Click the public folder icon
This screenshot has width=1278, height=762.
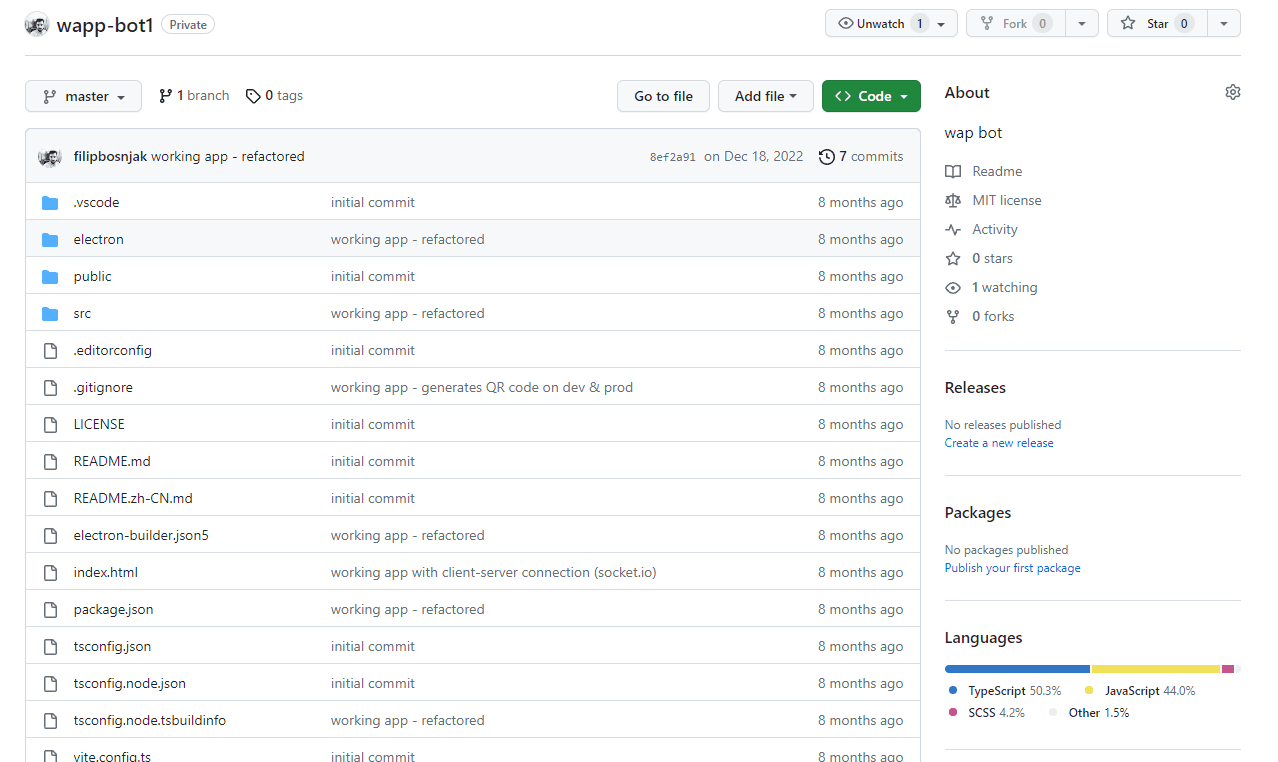point(50,276)
